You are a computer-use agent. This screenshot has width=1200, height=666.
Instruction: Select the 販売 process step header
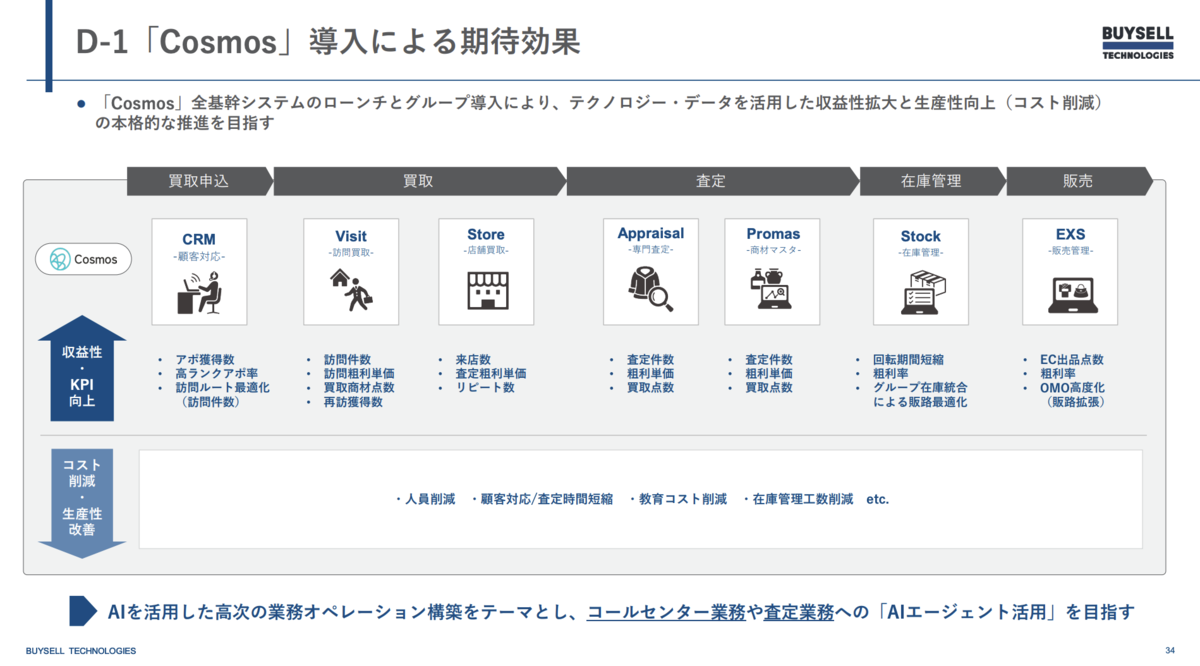tap(1078, 181)
